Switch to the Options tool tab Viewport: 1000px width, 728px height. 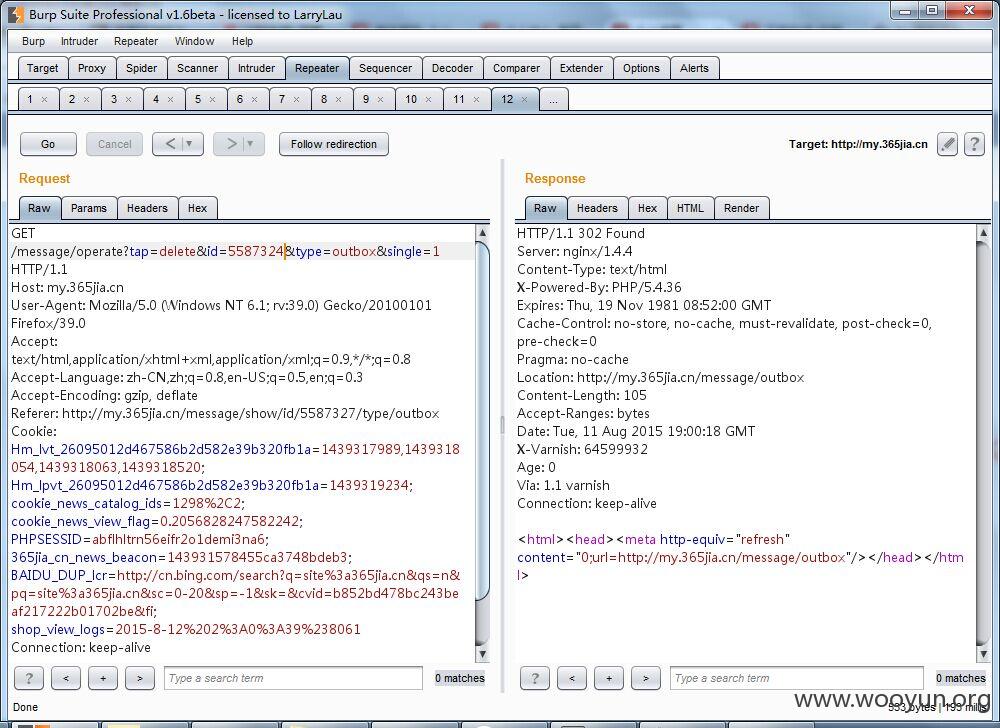[641, 68]
